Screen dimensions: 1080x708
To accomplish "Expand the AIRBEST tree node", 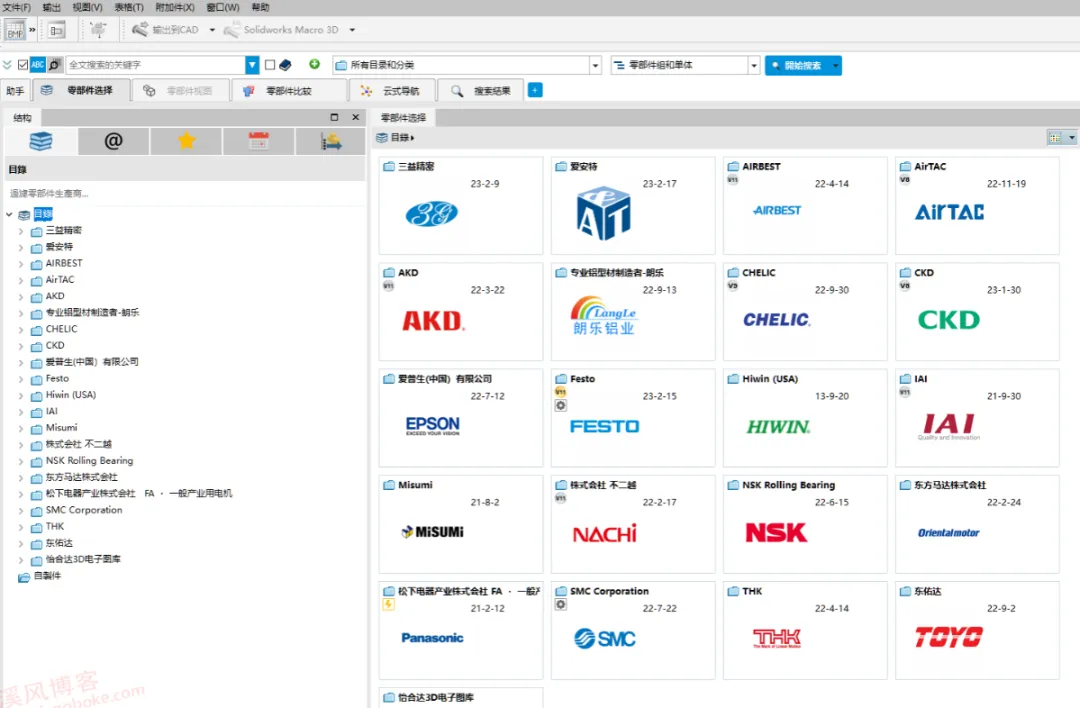I will point(21,264).
